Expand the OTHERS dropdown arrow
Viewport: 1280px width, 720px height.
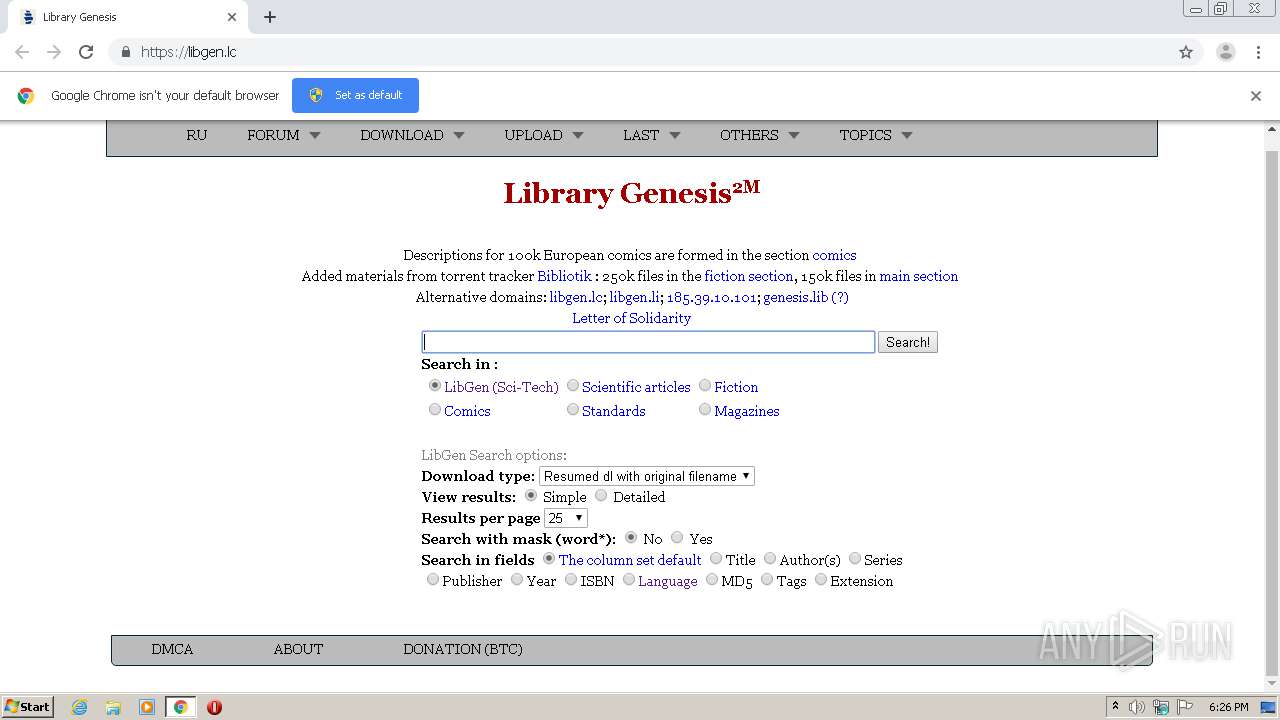coord(794,135)
